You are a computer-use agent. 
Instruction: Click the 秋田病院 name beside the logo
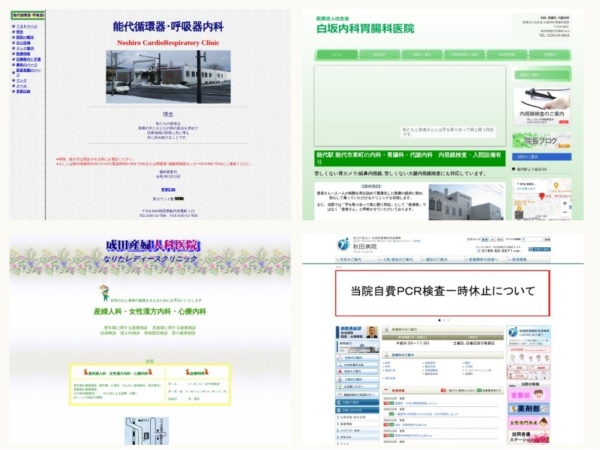click(365, 247)
